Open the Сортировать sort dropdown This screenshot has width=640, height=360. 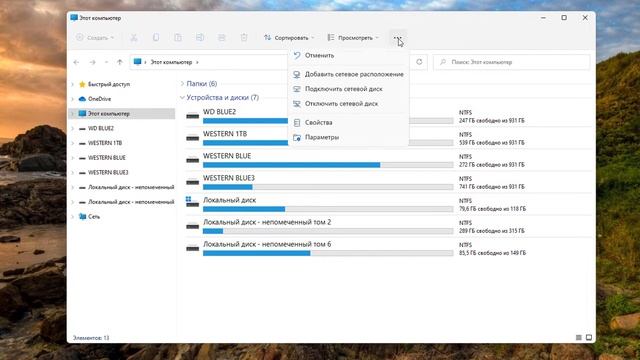[x=289, y=38]
